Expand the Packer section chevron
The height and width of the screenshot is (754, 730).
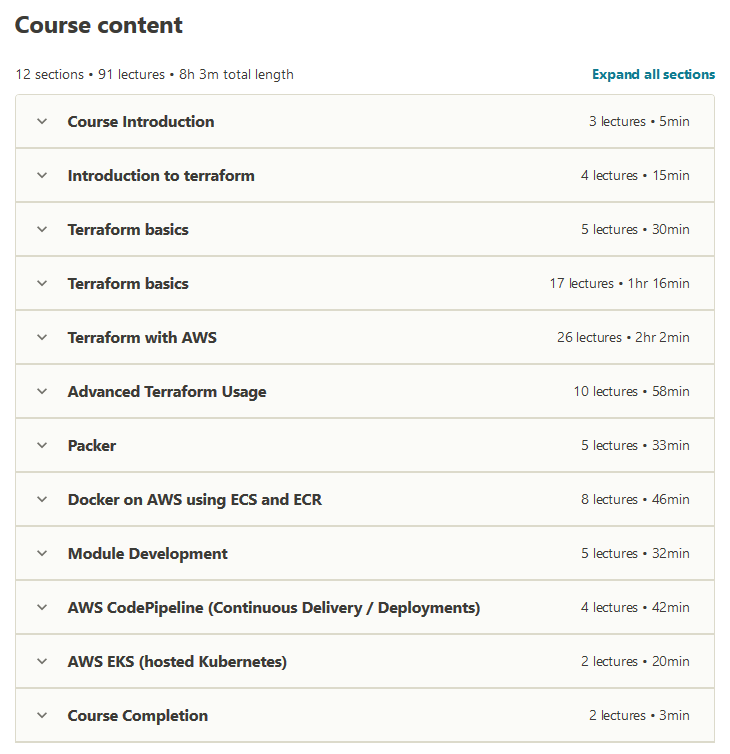click(42, 445)
